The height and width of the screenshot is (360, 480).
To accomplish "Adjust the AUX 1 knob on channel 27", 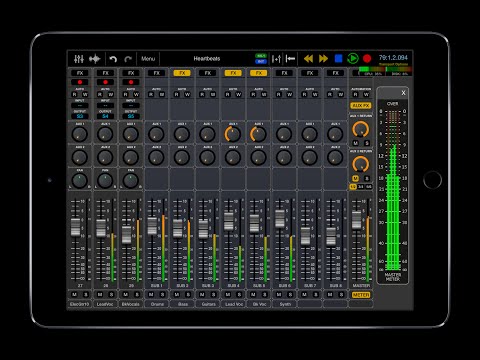I will click(80, 134).
